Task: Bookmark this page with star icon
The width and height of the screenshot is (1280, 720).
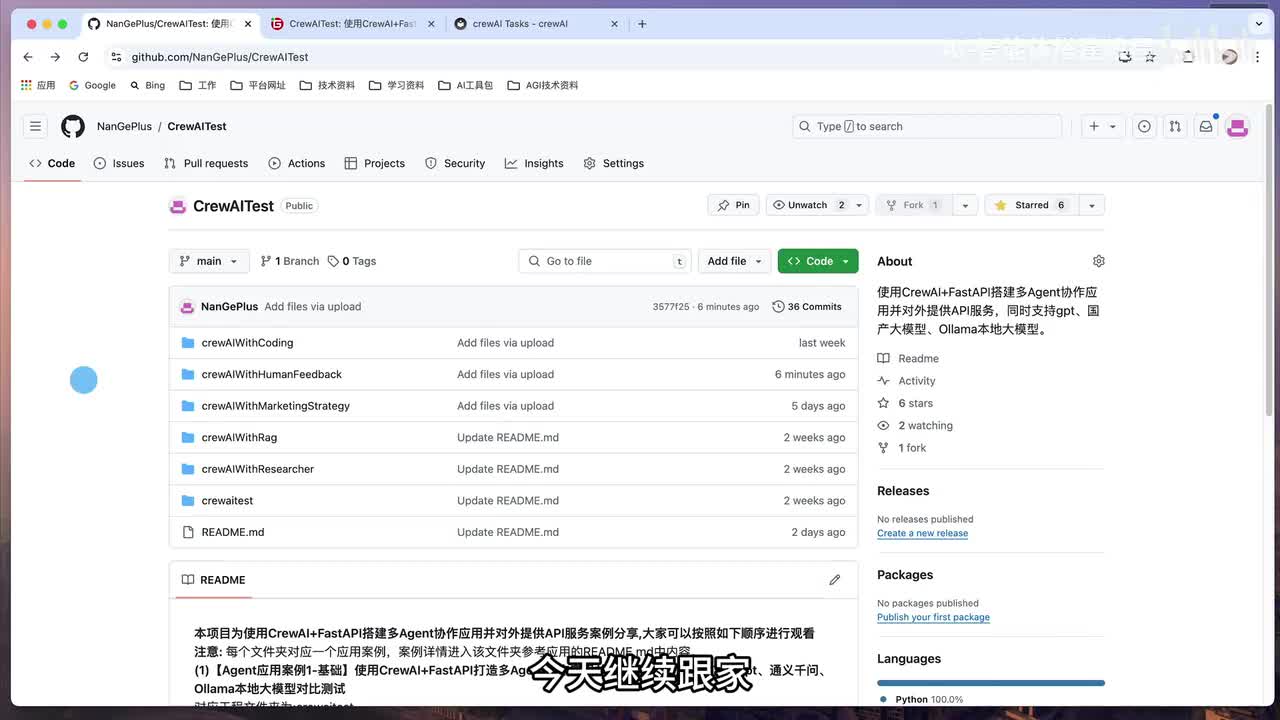Action: [x=1150, y=57]
